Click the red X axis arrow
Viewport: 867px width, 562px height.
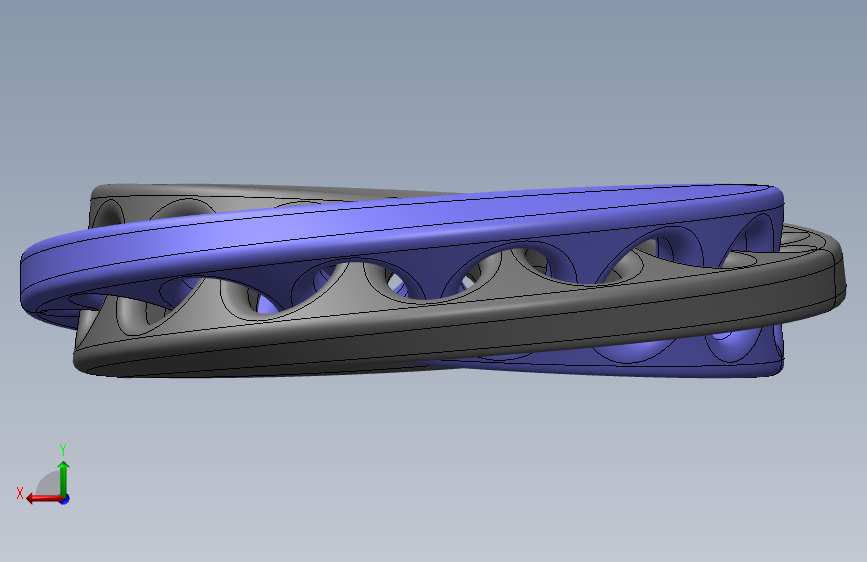click(x=44, y=499)
